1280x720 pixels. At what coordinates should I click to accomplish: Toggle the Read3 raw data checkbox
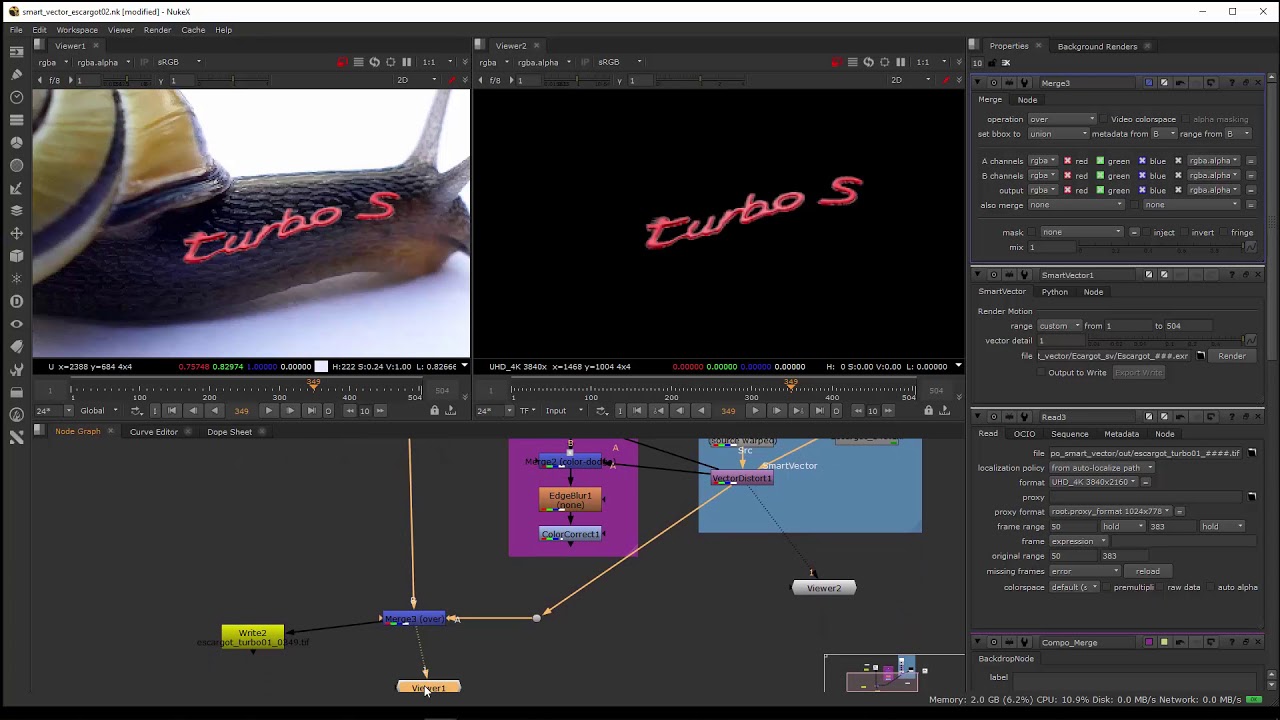[1159, 588]
